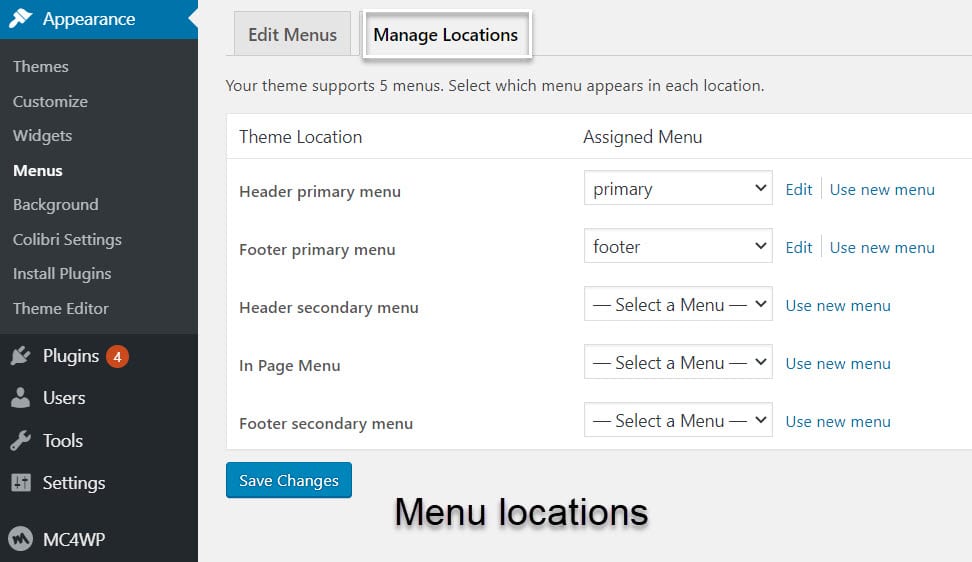
Task: Click Use new menu for Header secondary
Action: [838, 305]
